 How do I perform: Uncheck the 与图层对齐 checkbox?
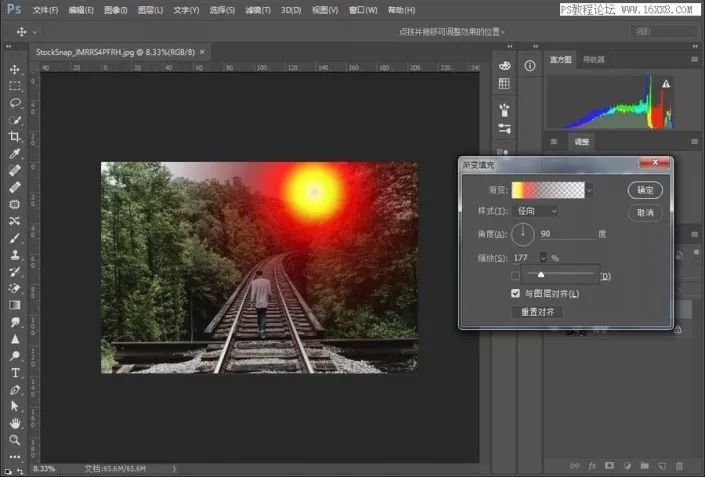click(x=516, y=294)
